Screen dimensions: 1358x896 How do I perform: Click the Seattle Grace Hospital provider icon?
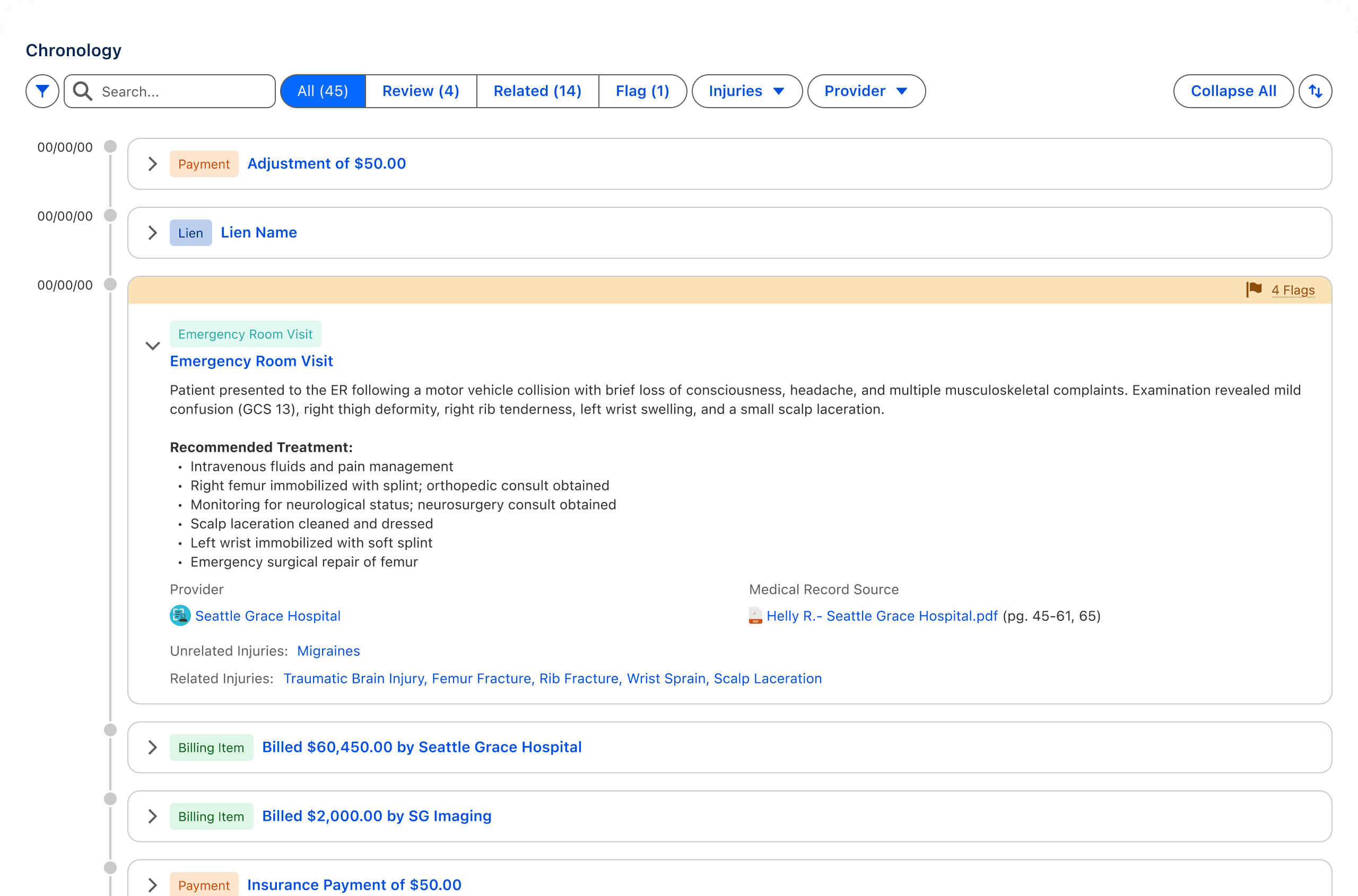(x=180, y=616)
